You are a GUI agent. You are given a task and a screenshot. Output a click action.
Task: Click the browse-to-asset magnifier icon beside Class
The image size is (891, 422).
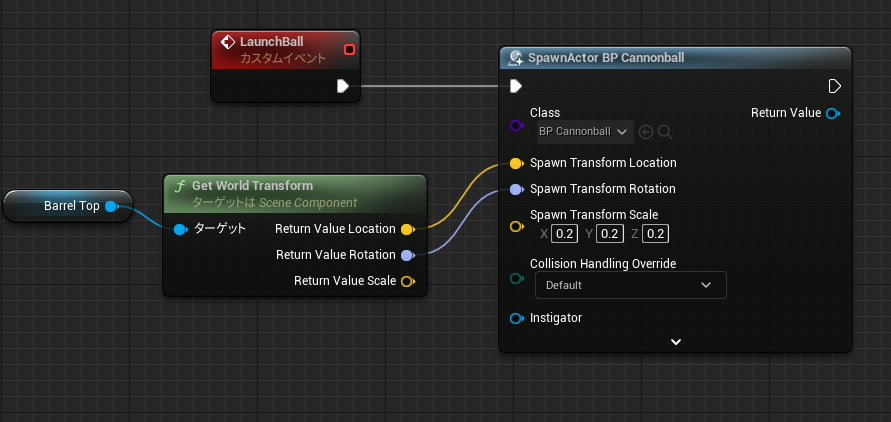tap(665, 132)
